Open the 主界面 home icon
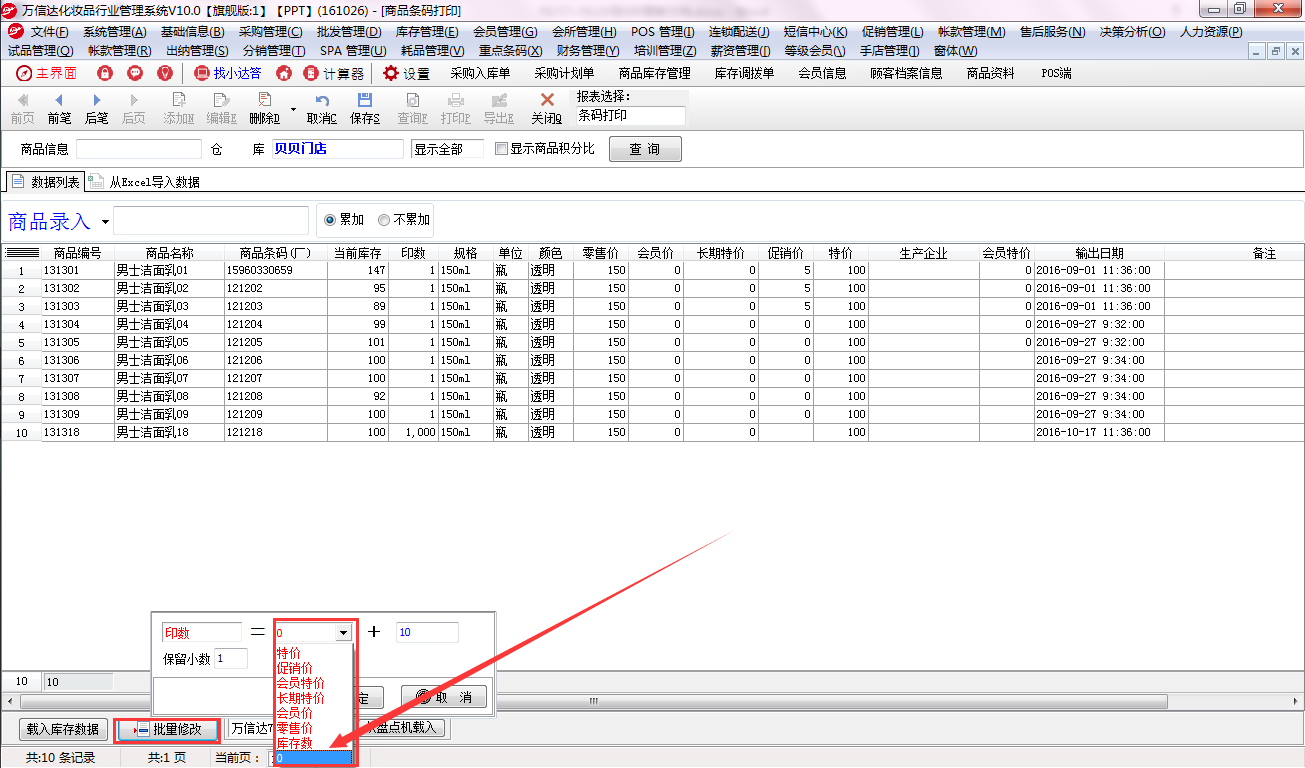The image size is (1305, 768). point(46,73)
